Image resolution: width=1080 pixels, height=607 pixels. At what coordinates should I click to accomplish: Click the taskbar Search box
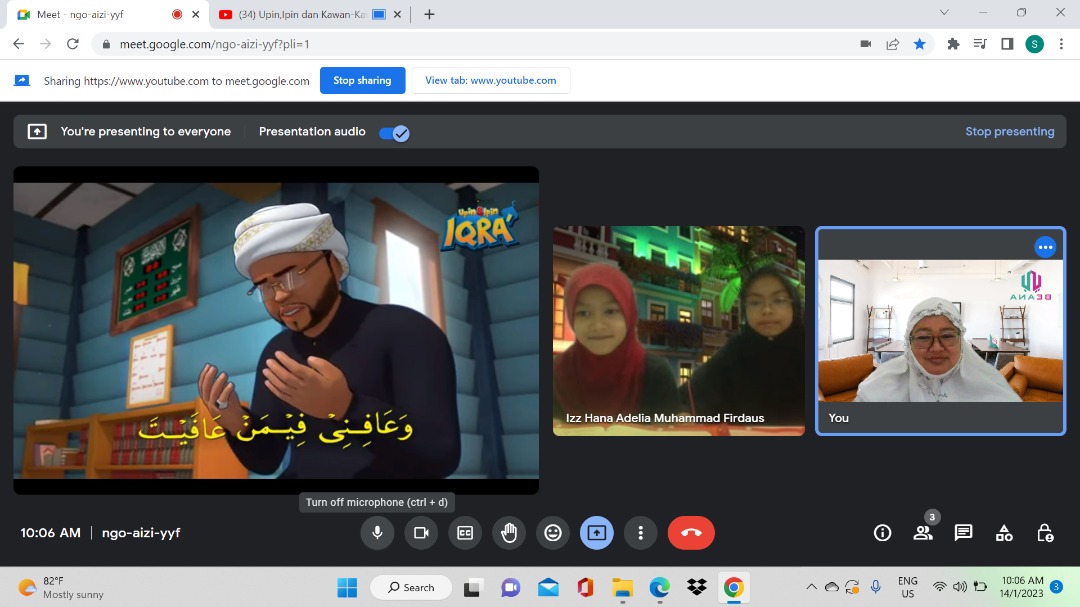point(411,588)
